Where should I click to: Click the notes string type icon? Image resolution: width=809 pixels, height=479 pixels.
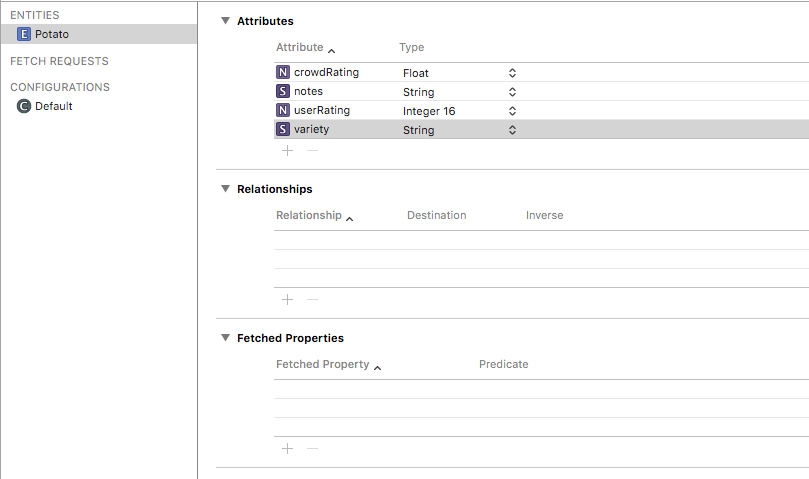(x=283, y=91)
